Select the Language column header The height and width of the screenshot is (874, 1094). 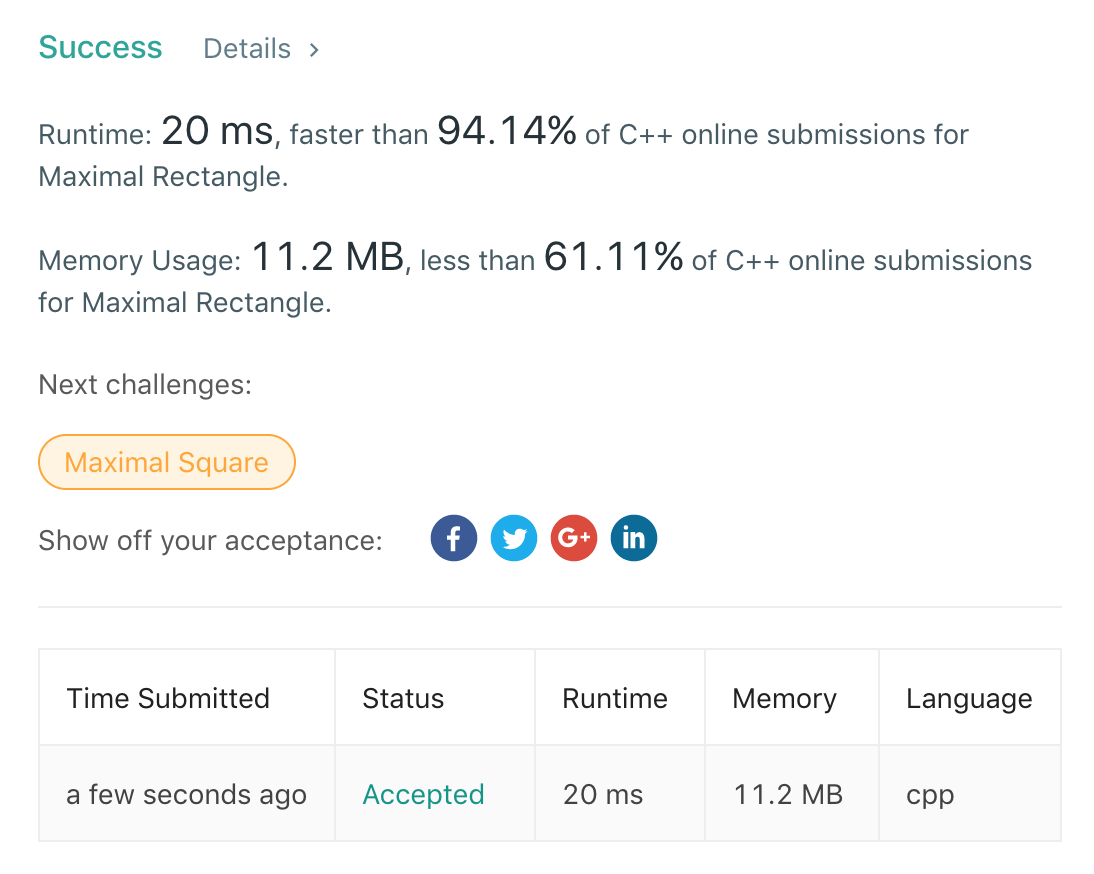[969, 698]
